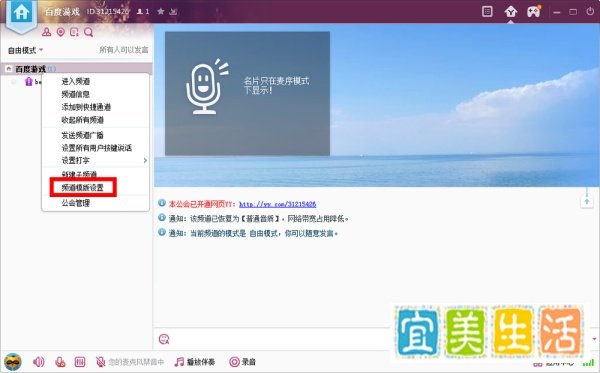Click the share icon next to the star
This screenshot has height=373, width=600.
(x=173, y=11)
